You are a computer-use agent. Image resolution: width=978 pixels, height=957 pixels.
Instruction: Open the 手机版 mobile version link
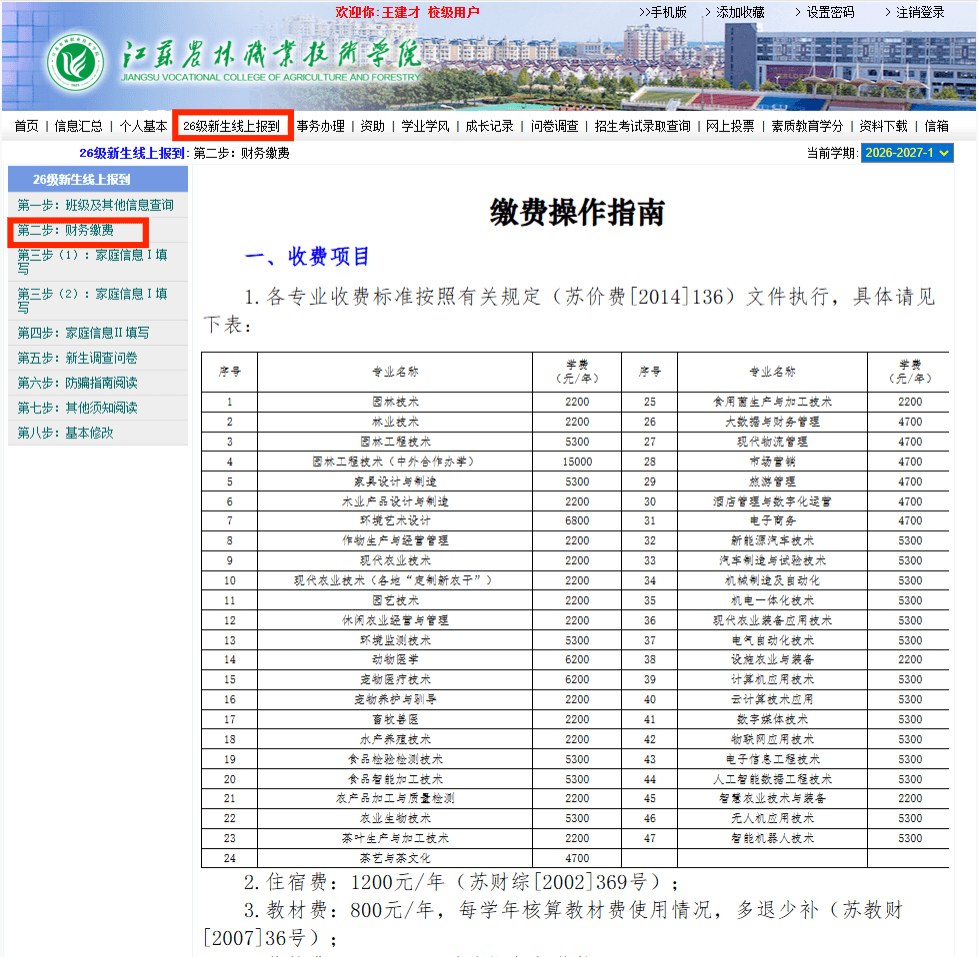click(x=663, y=12)
